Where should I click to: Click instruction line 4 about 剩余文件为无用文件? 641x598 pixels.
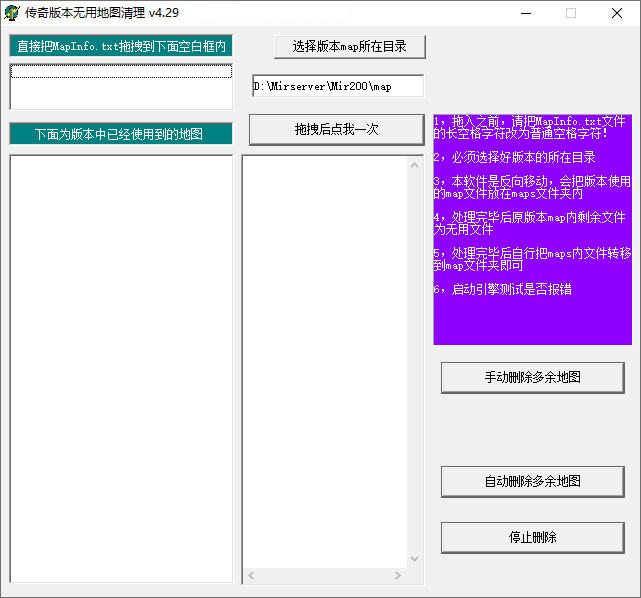[530, 223]
